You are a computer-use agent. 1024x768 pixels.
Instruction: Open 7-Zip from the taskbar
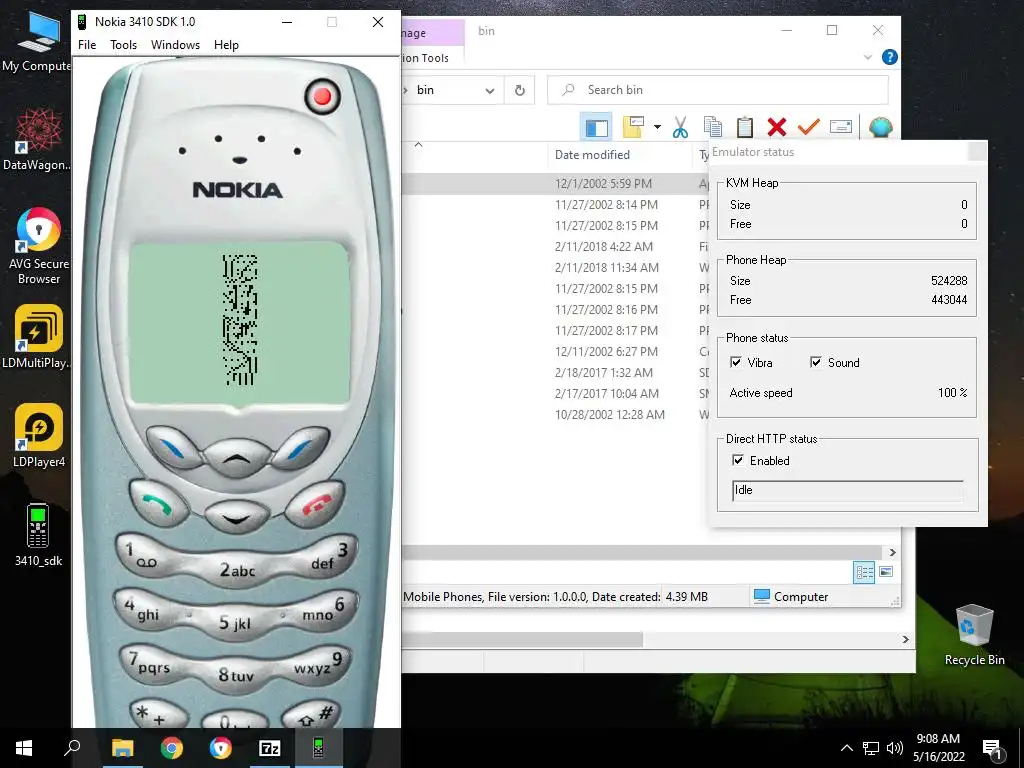[269, 748]
